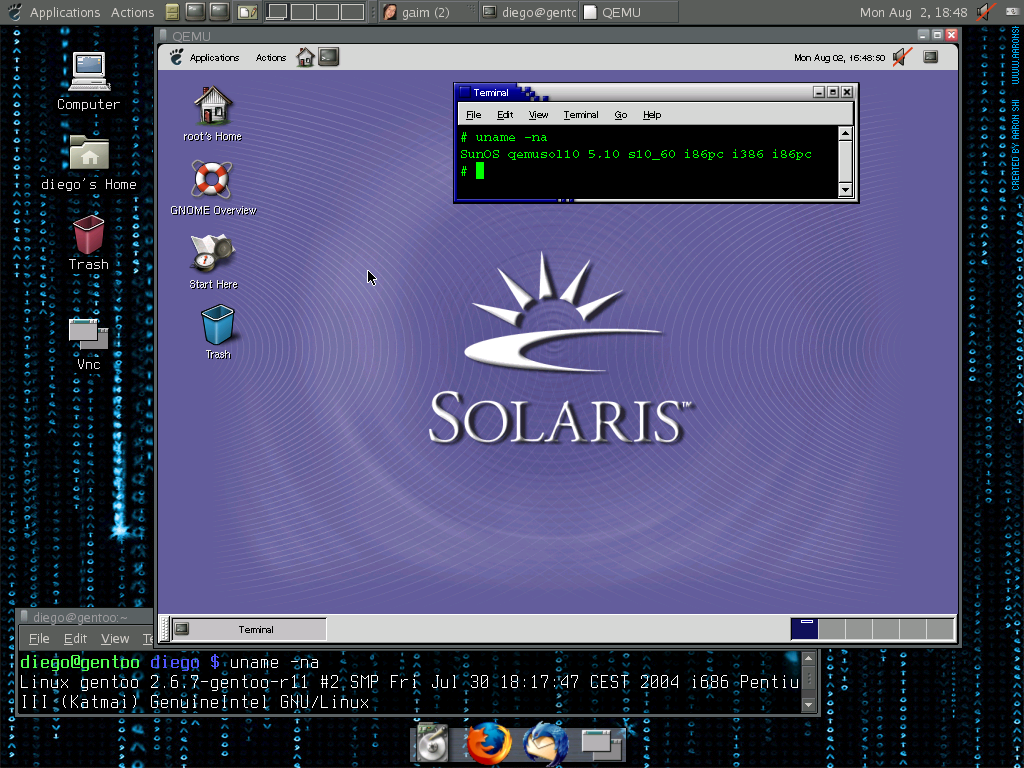Click the muted volume icon in the Solaris panel

pos(903,57)
